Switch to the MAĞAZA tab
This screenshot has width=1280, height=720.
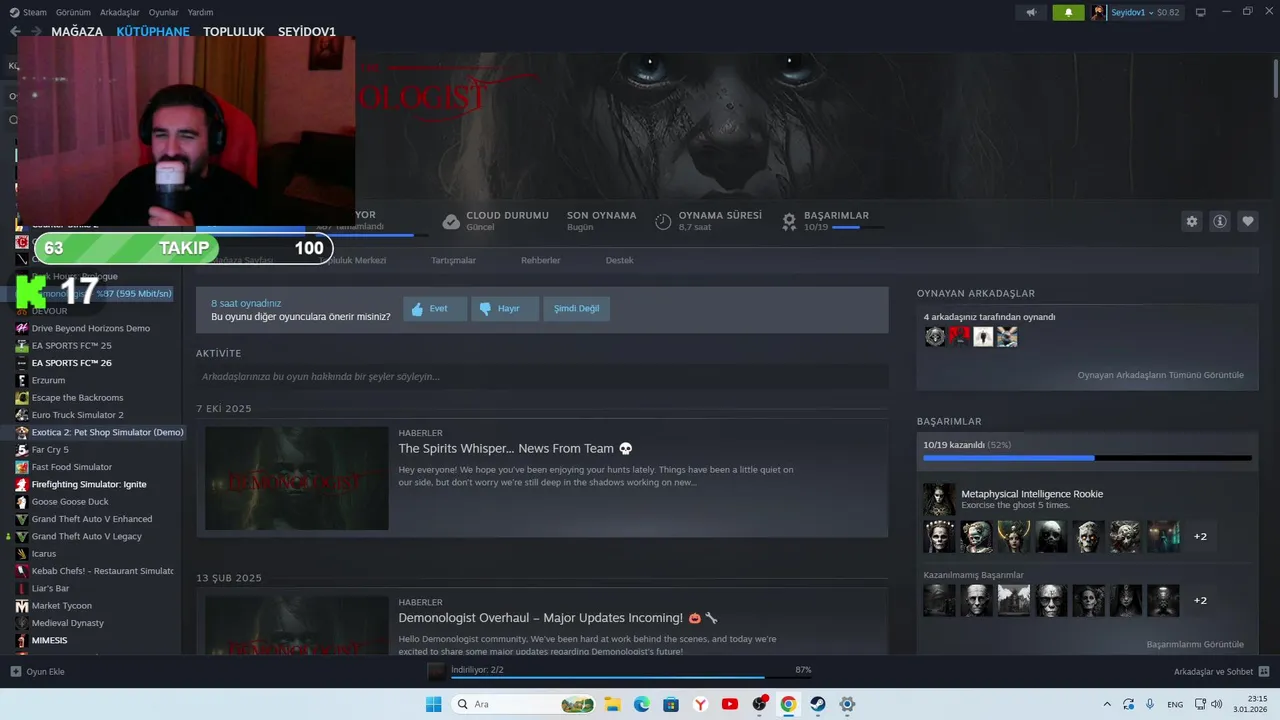click(77, 32)
